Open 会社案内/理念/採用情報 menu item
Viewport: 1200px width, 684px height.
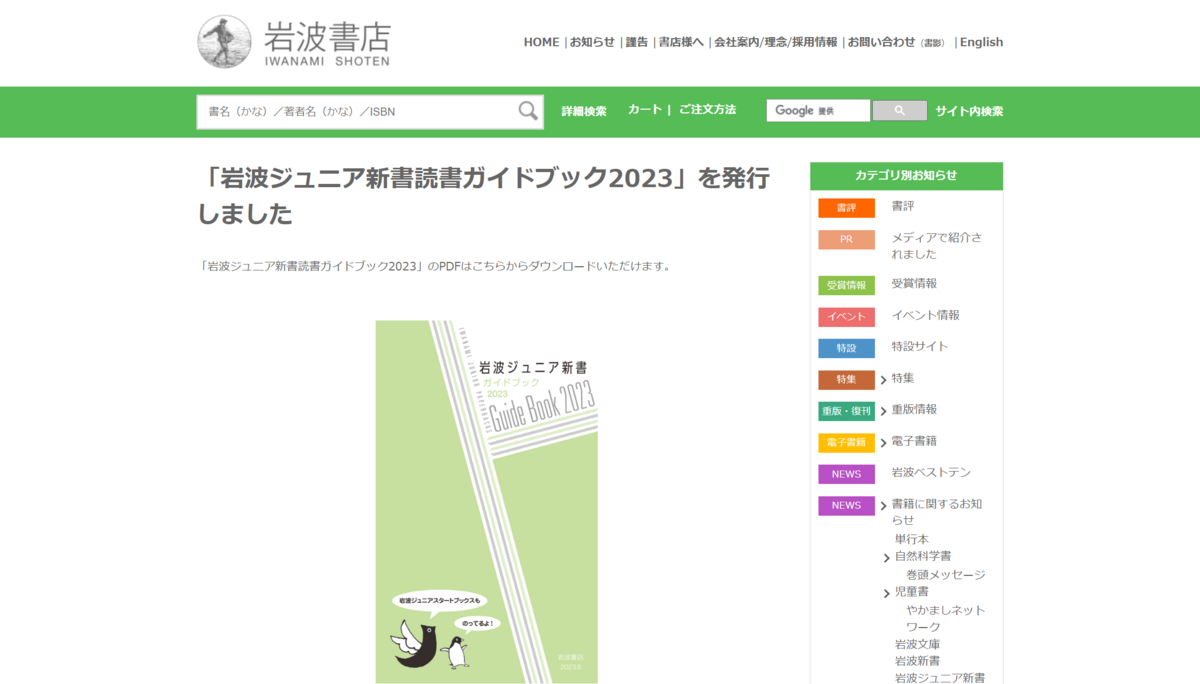pos(776,42)
